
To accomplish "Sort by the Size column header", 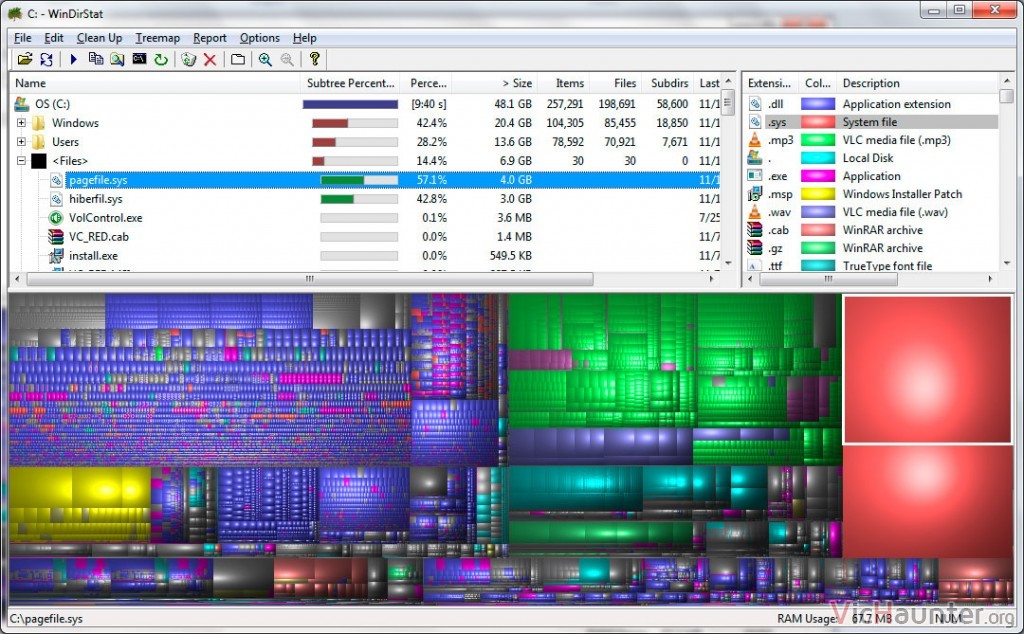I will coord(494,83).
